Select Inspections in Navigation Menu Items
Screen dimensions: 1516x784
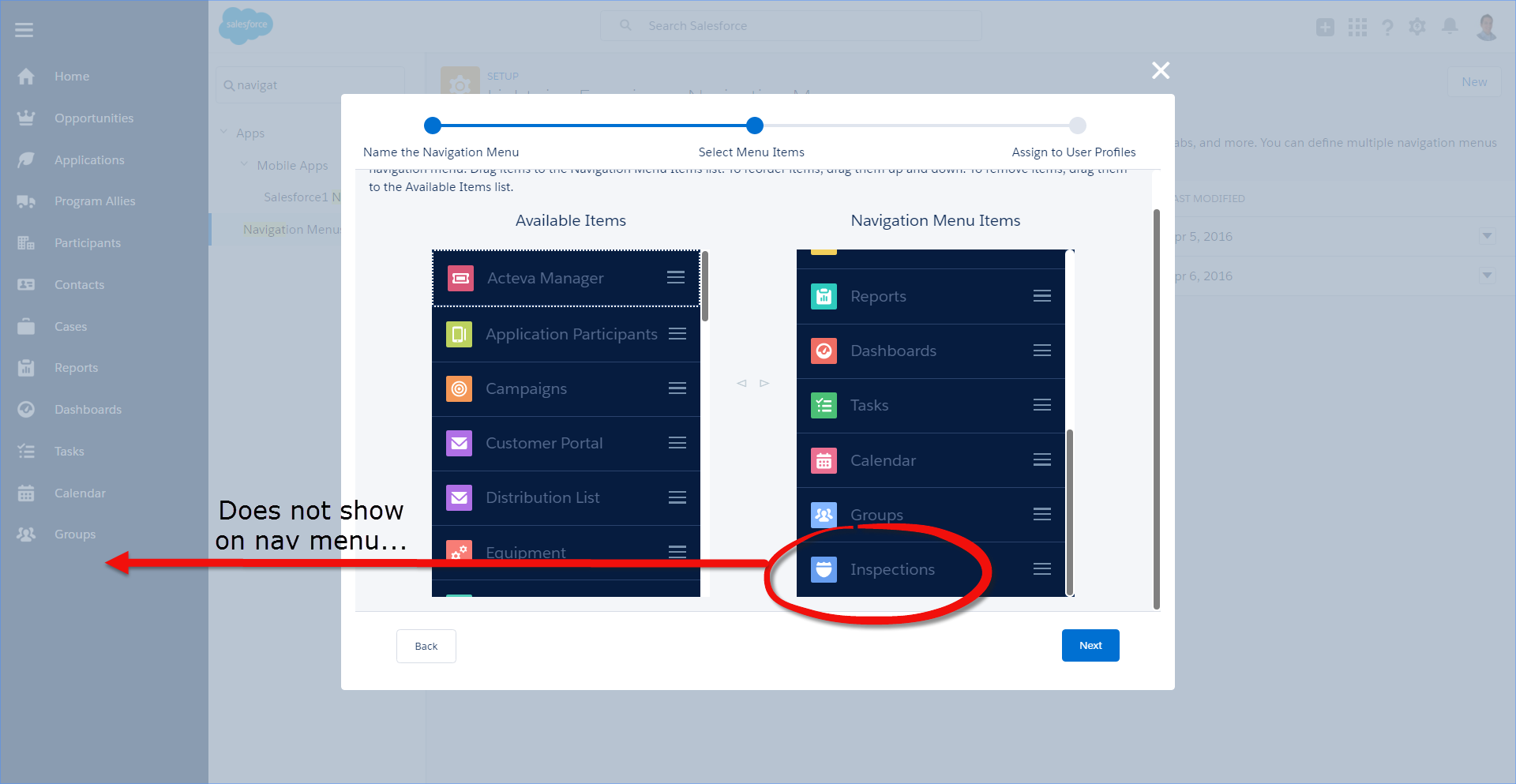[x=931, y=569]
